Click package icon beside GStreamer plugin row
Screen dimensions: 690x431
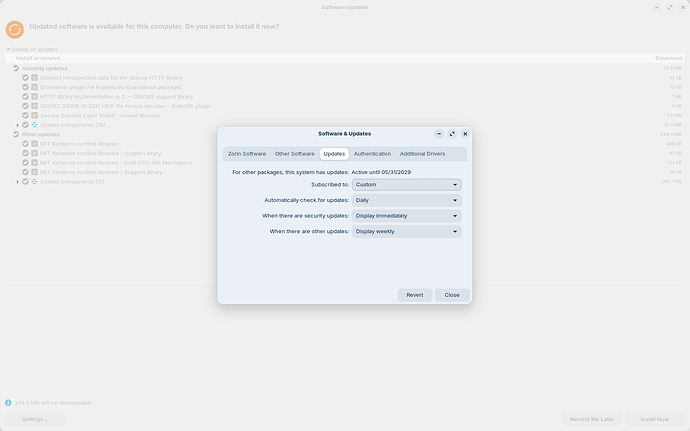pyautogui.click(x=34, y=87)
